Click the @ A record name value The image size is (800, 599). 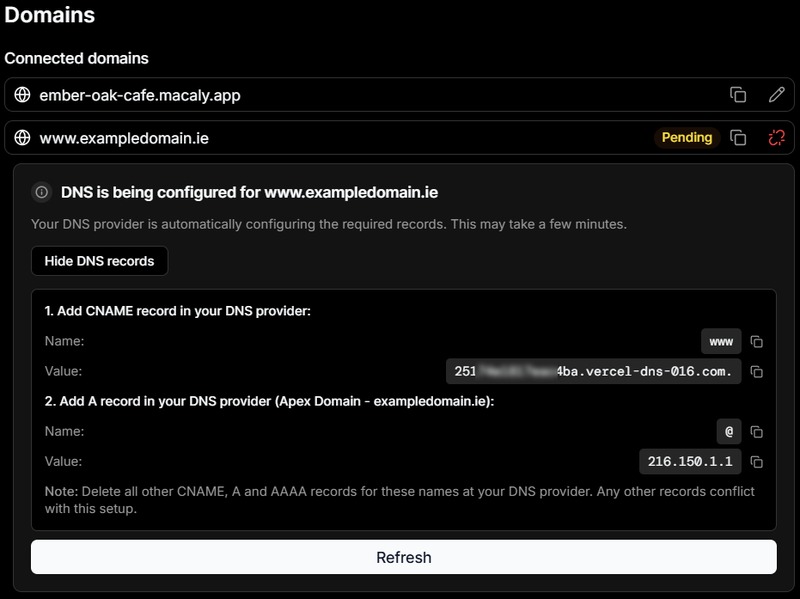(729, 432)
